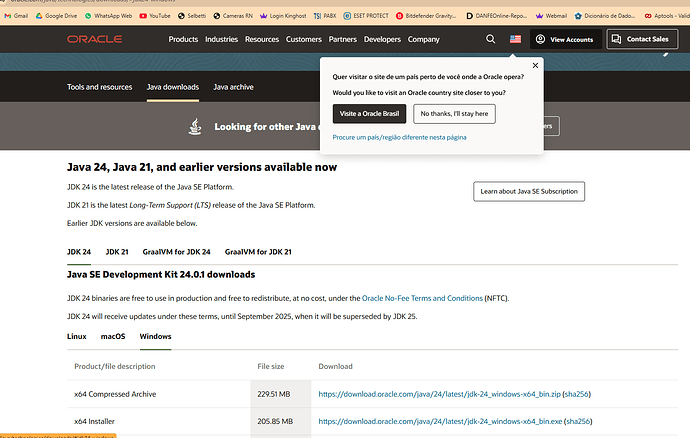Open the Resources menu

click(x=262, y=39)
